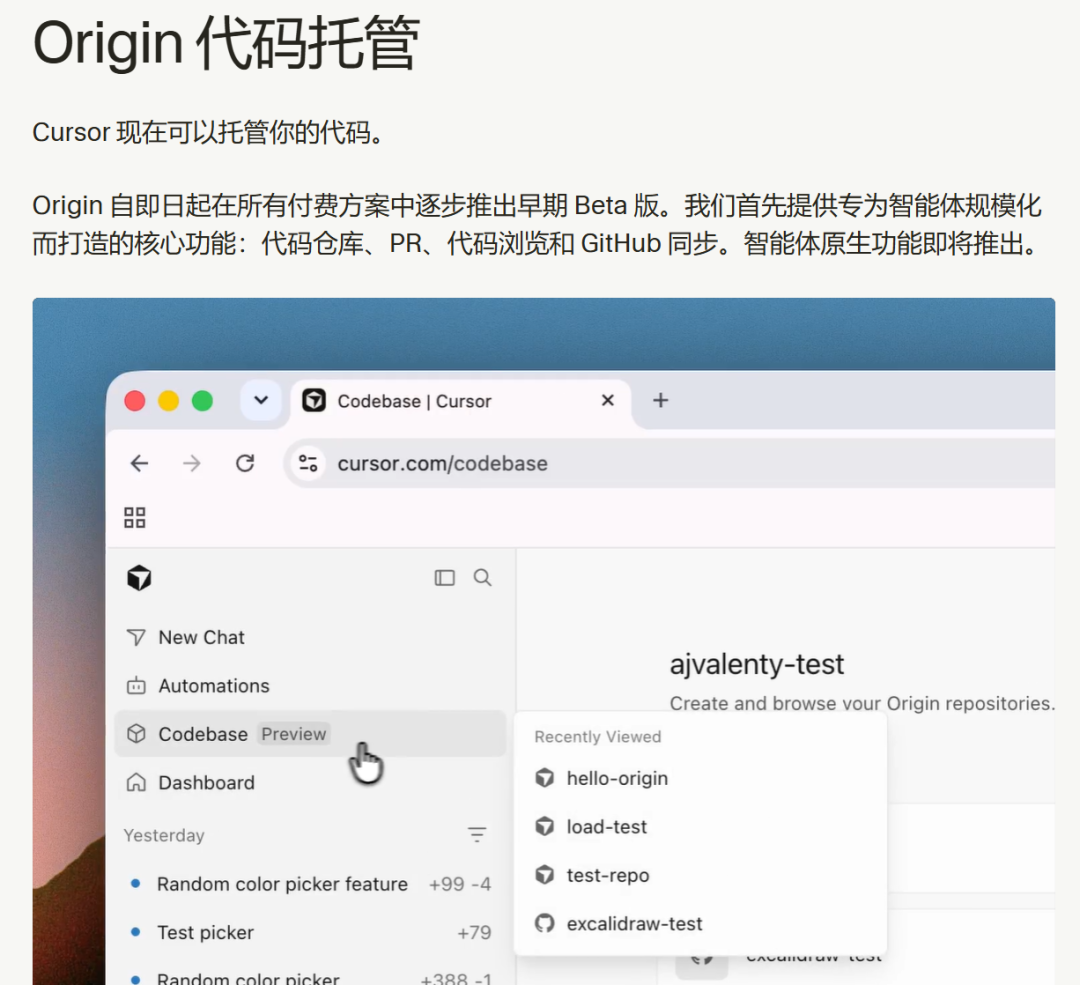
Task: Click the GitHub icon for excalidraw-test
Action: 545,923
